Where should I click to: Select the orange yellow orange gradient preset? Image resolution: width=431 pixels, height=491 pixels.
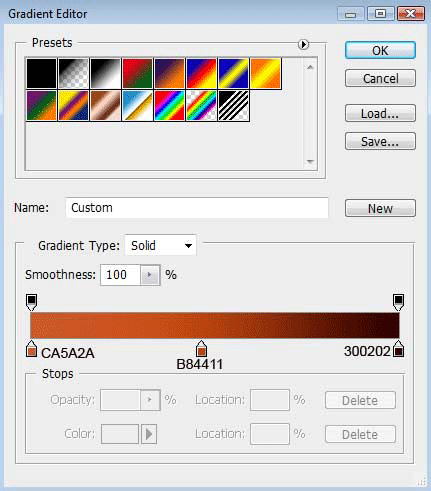point(265,73)
